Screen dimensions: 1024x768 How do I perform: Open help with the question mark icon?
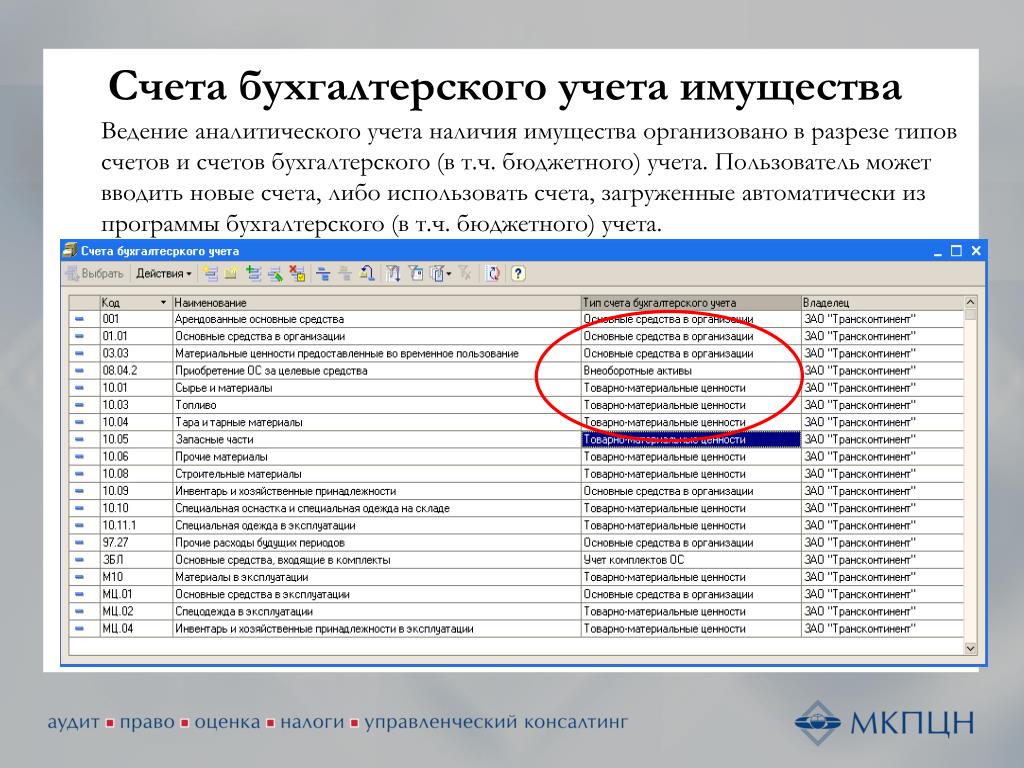pyautogui.click(x=518, y=273)
